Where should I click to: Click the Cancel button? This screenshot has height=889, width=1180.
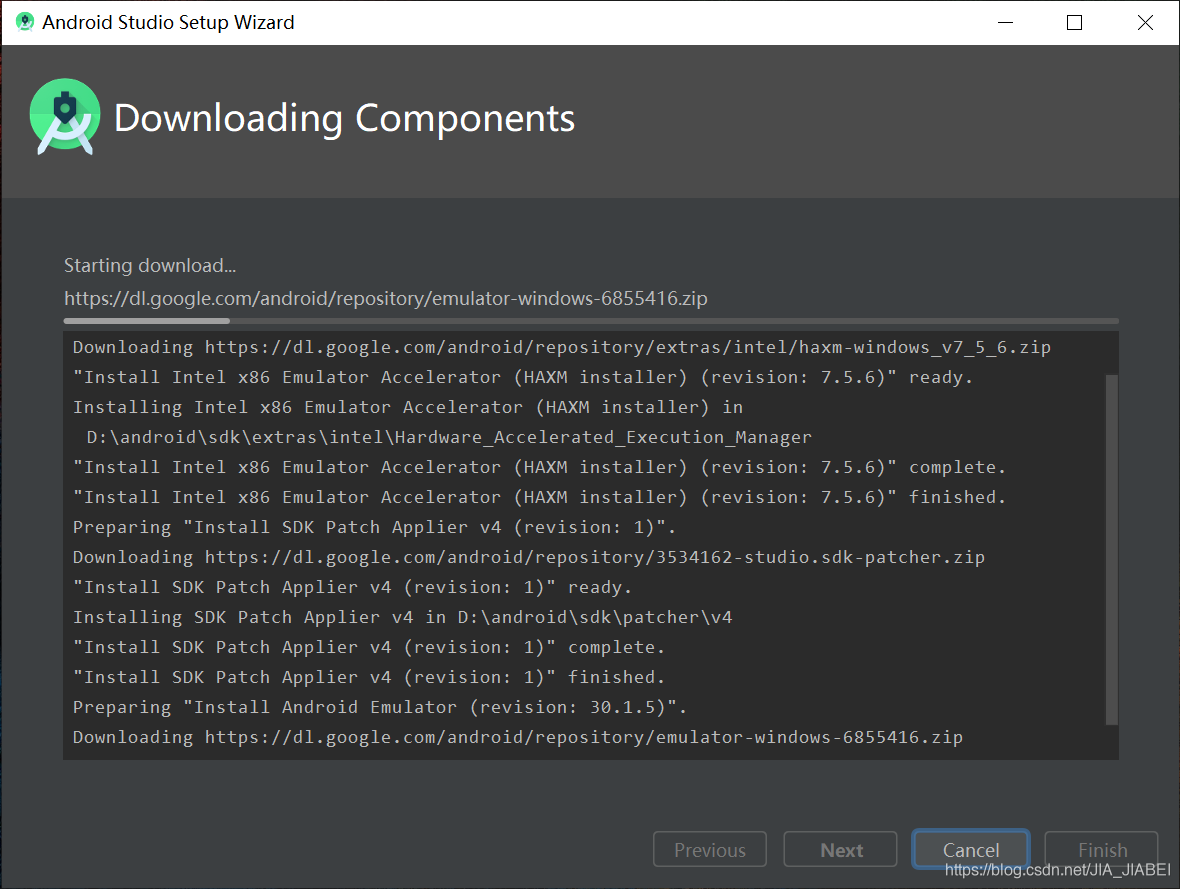[x=971, y=849]
